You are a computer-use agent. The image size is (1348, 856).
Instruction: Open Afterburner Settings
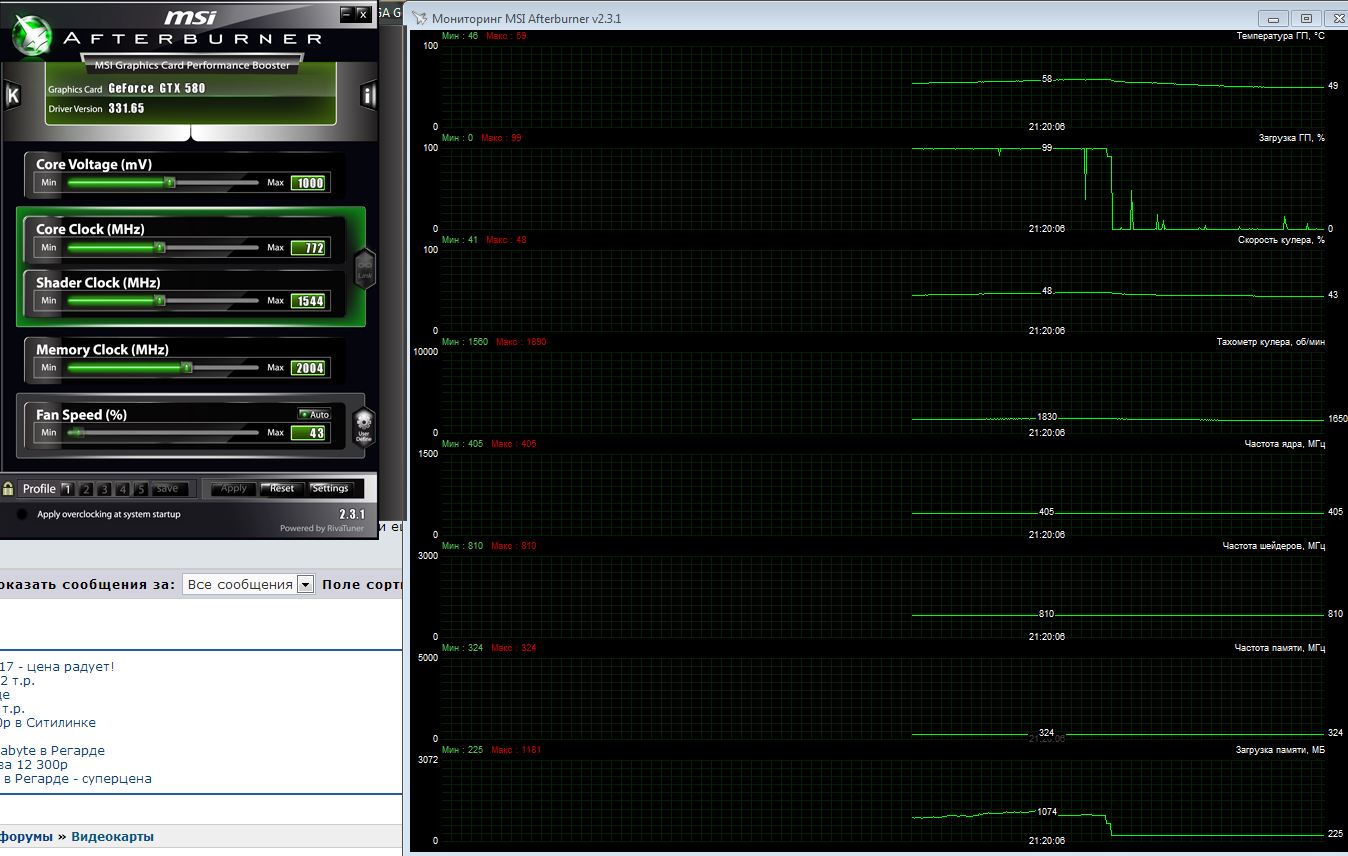330,488
